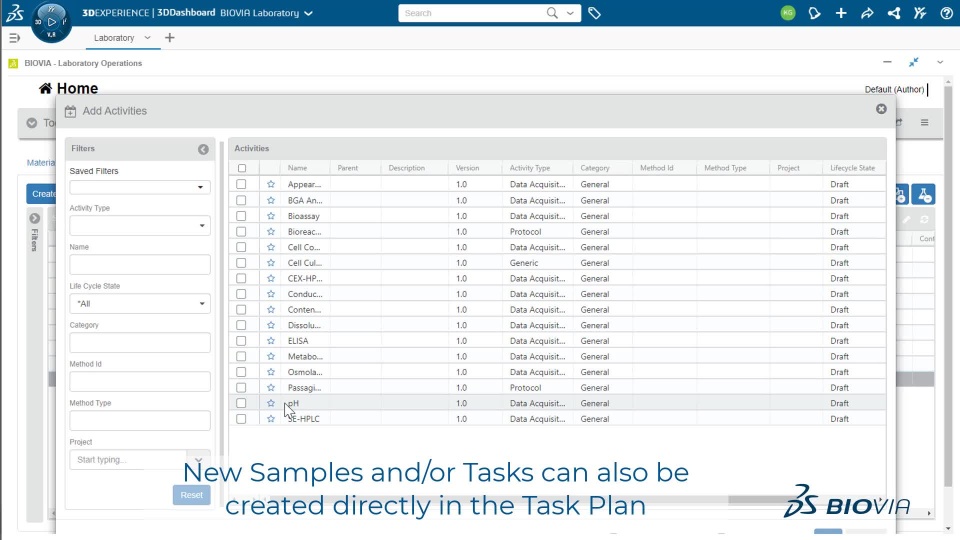
Task: Open the Life Cycle State dropdown
Action: tap(140, 304)
